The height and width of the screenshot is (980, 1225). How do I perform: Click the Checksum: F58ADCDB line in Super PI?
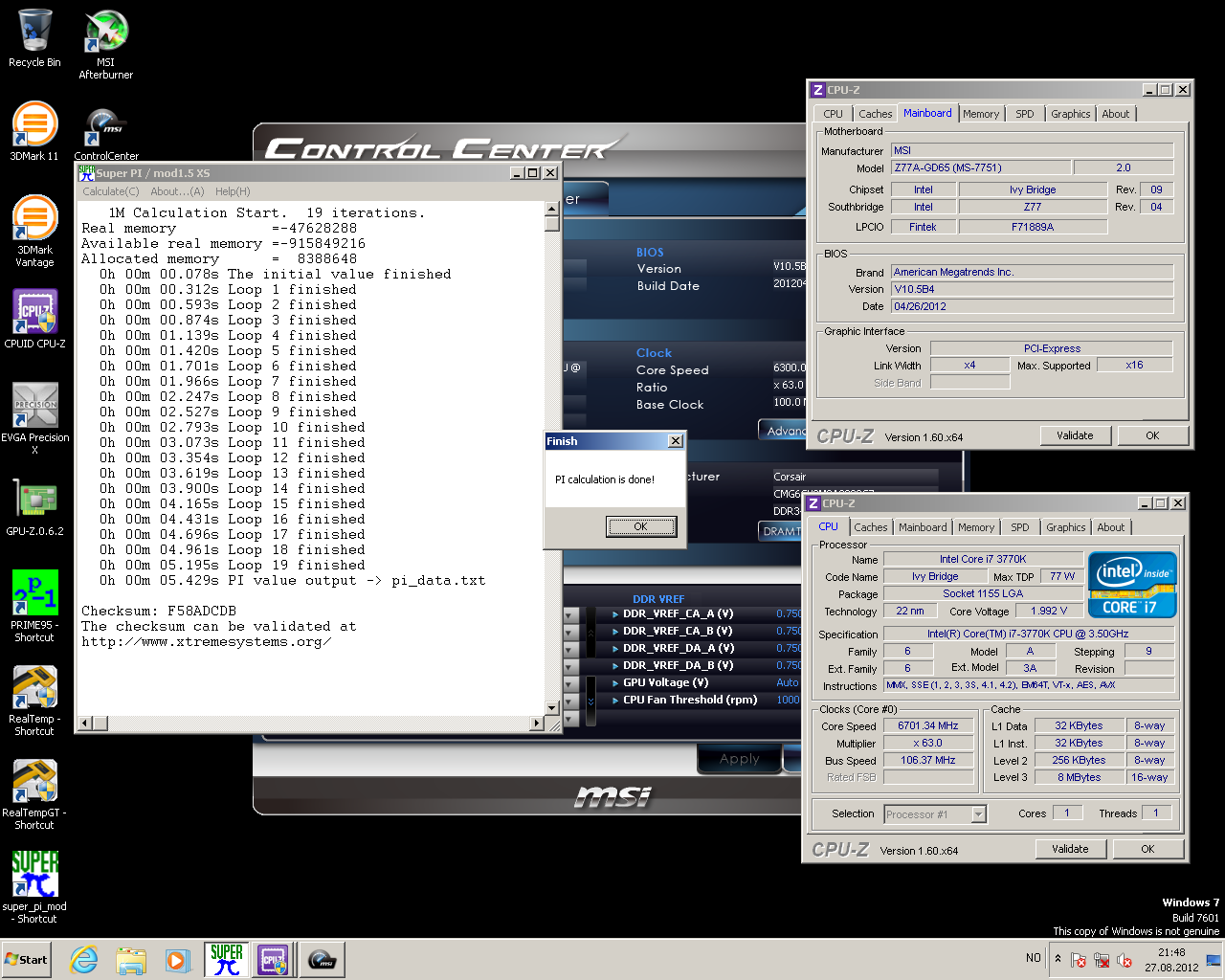(x=159, y=612)
